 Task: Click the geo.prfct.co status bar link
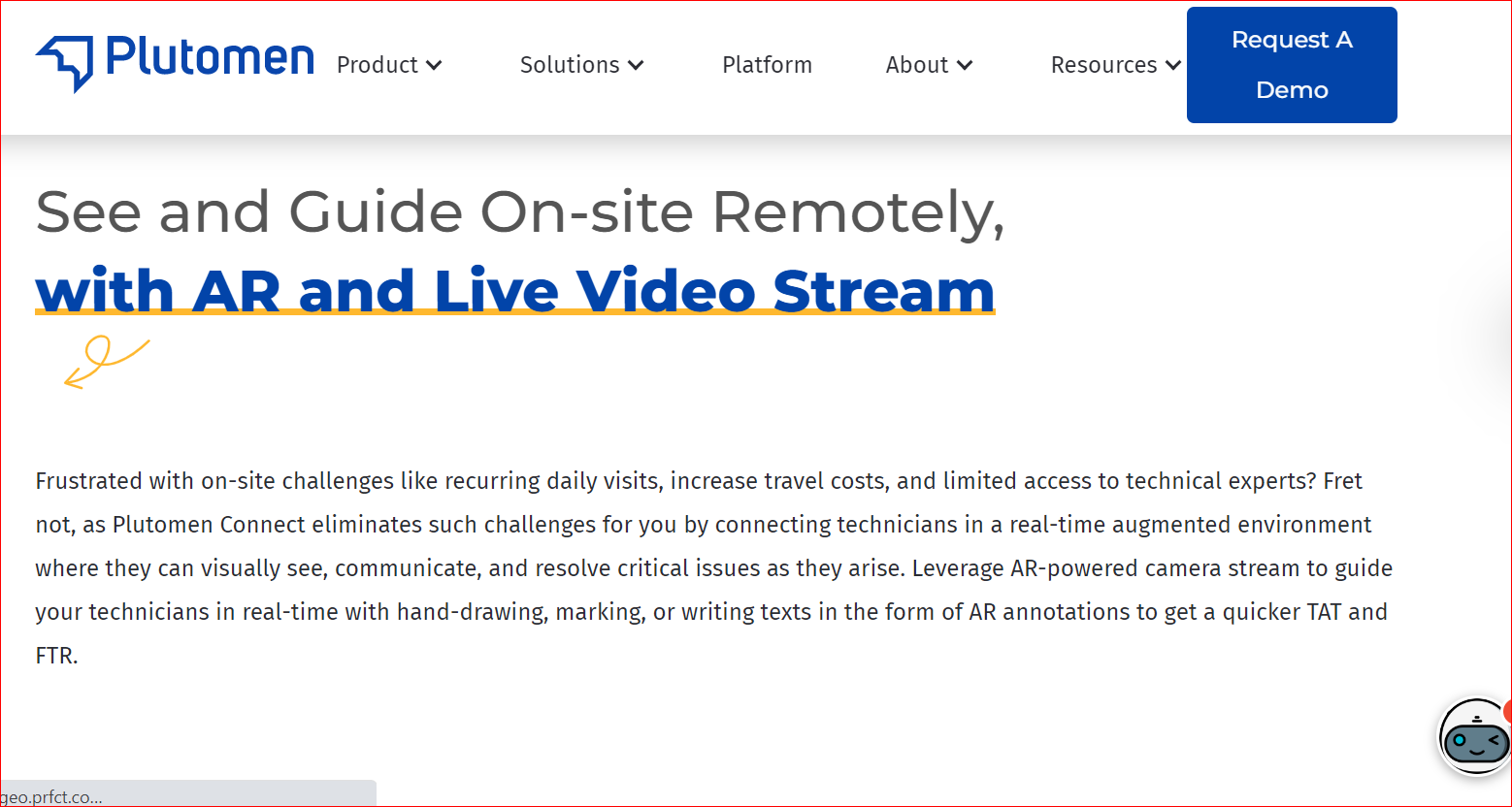coord(53,796)
